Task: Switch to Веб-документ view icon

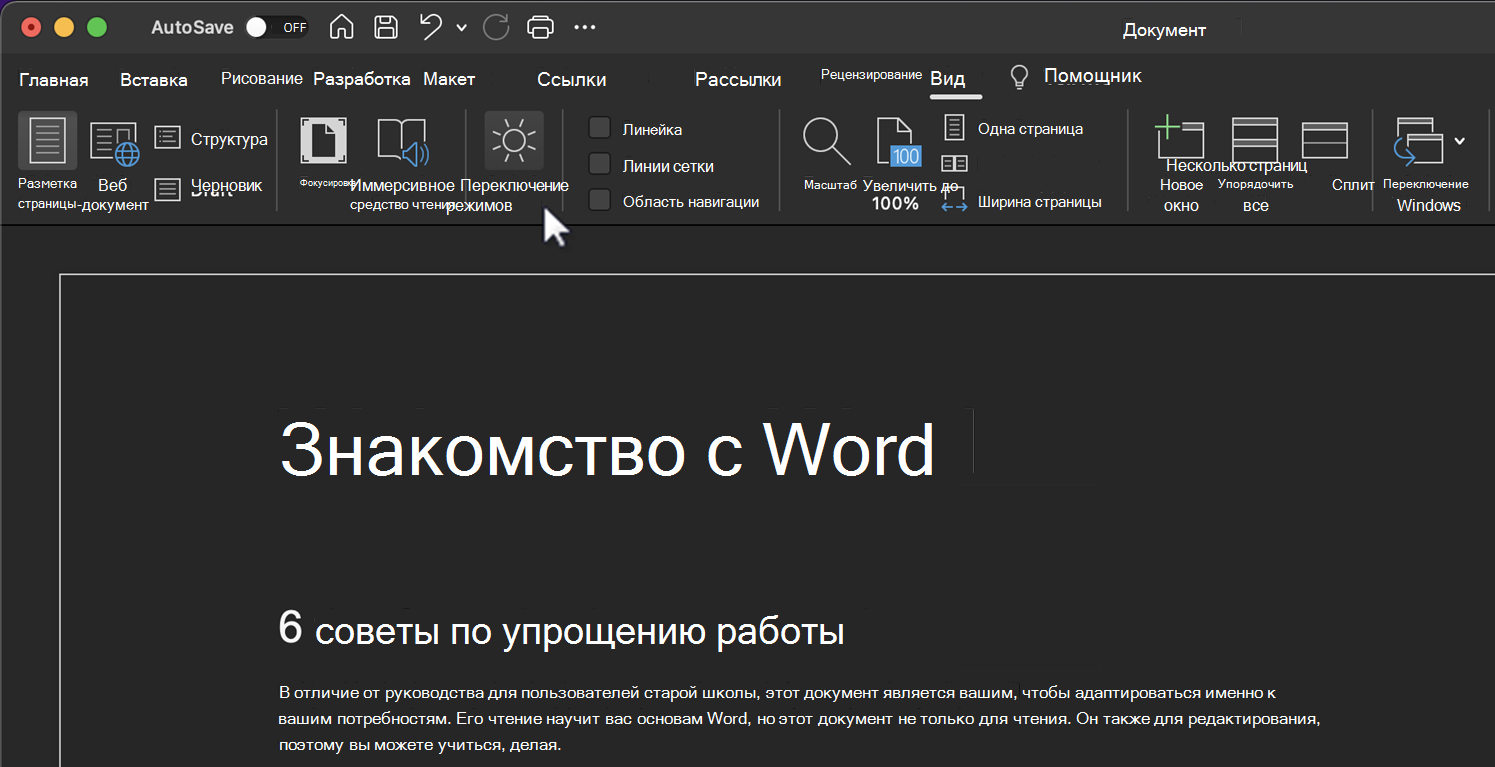Action: (x=114, y=143)
